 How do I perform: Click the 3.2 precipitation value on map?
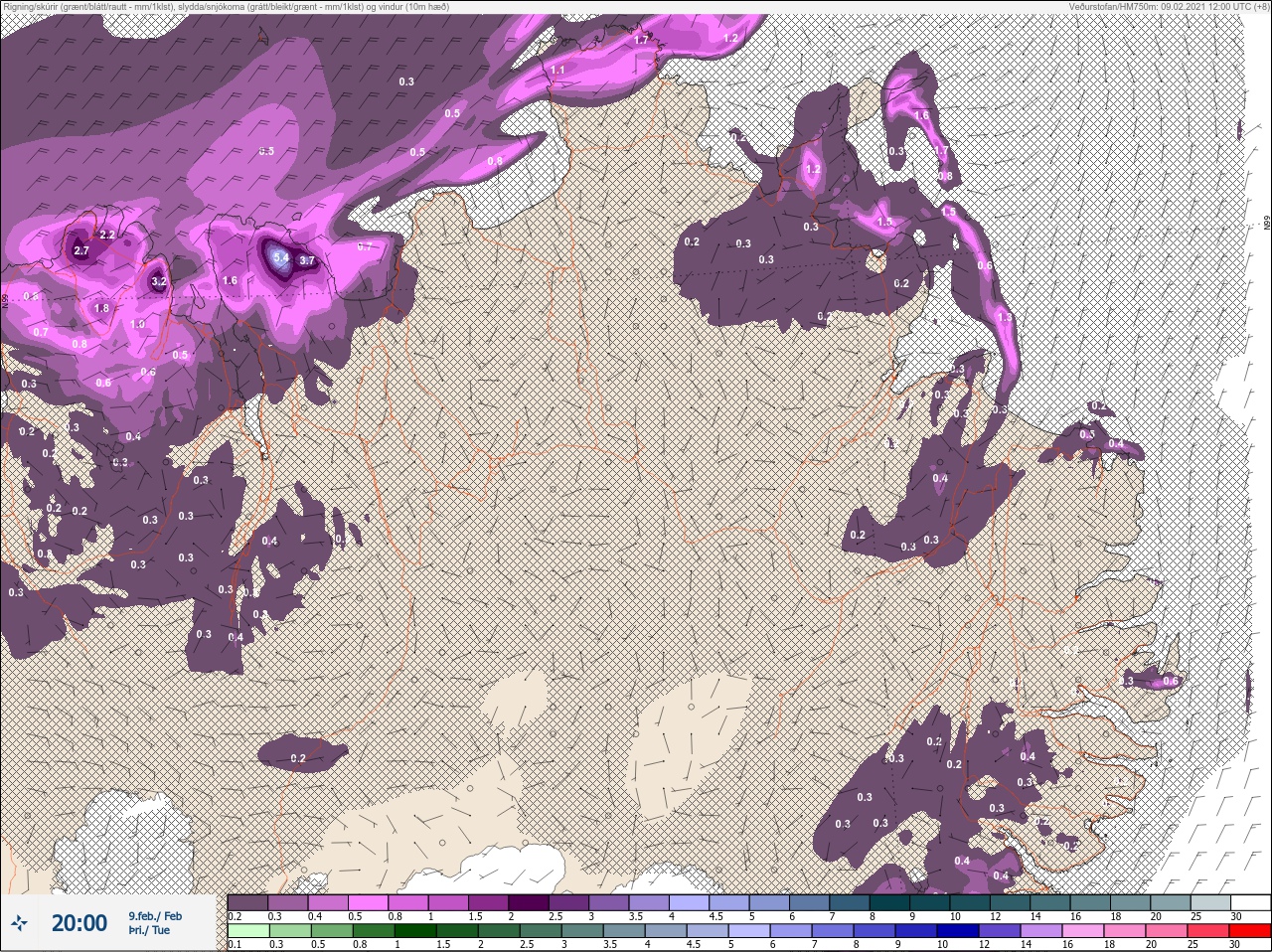(159, 282)
